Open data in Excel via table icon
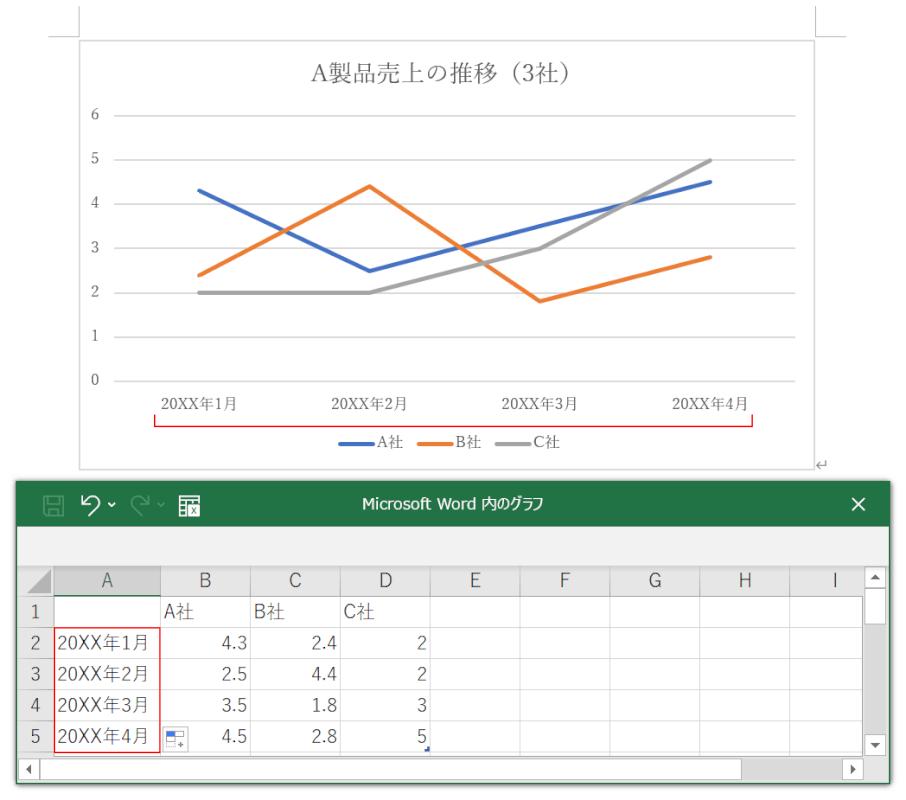The height and width of the screenshot is (800, 906). (x=190, y=505)
